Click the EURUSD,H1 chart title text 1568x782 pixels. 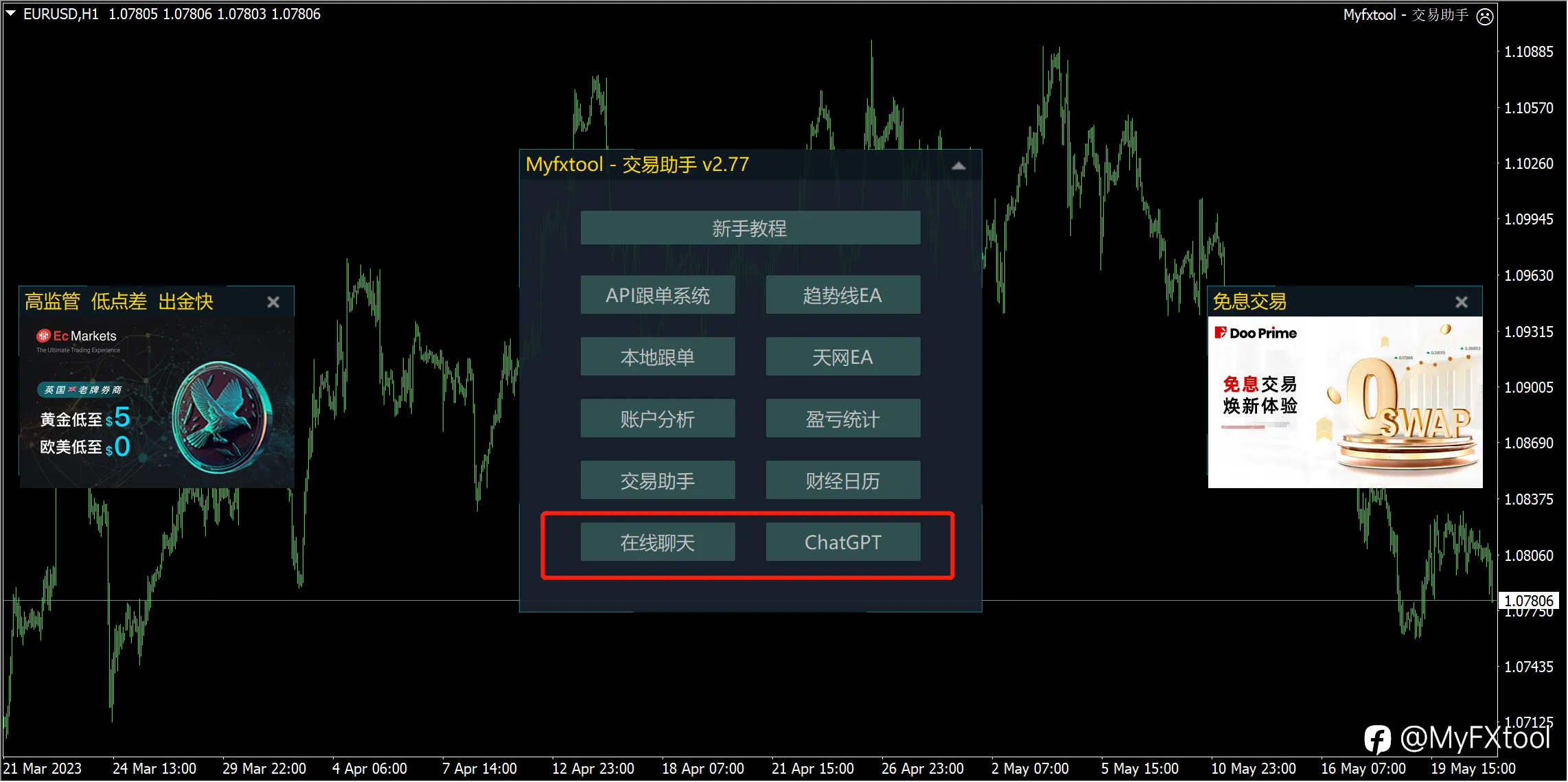(61, 14)
